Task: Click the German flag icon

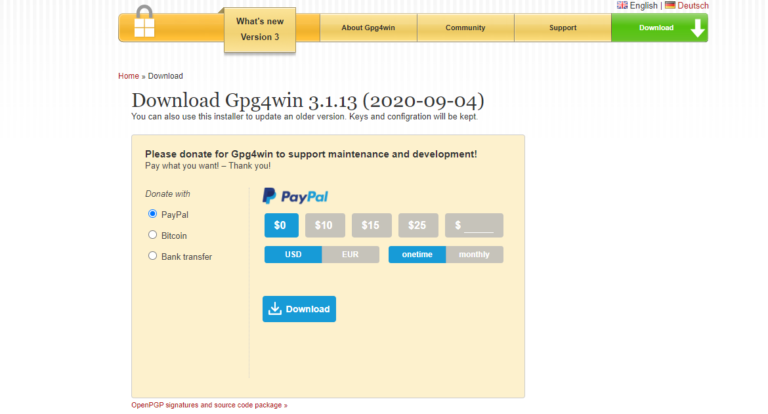Action: click(670, 5)
